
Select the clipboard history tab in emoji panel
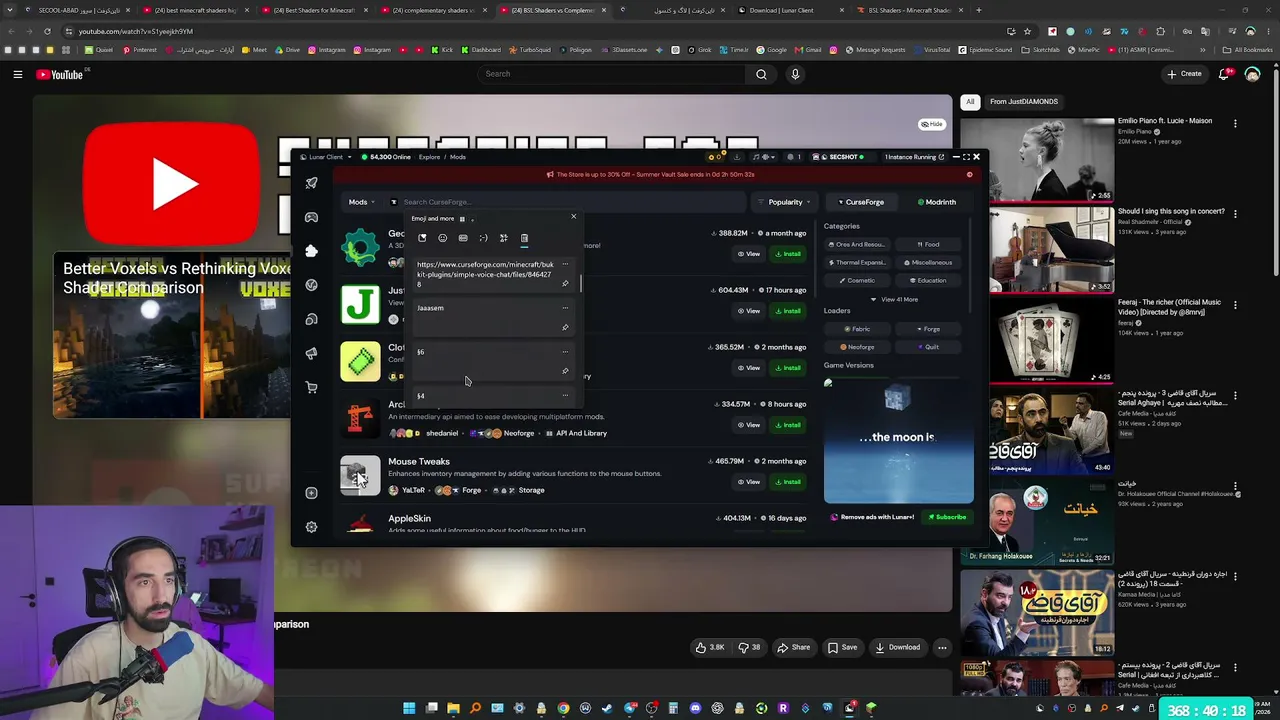tap(524, 238)
